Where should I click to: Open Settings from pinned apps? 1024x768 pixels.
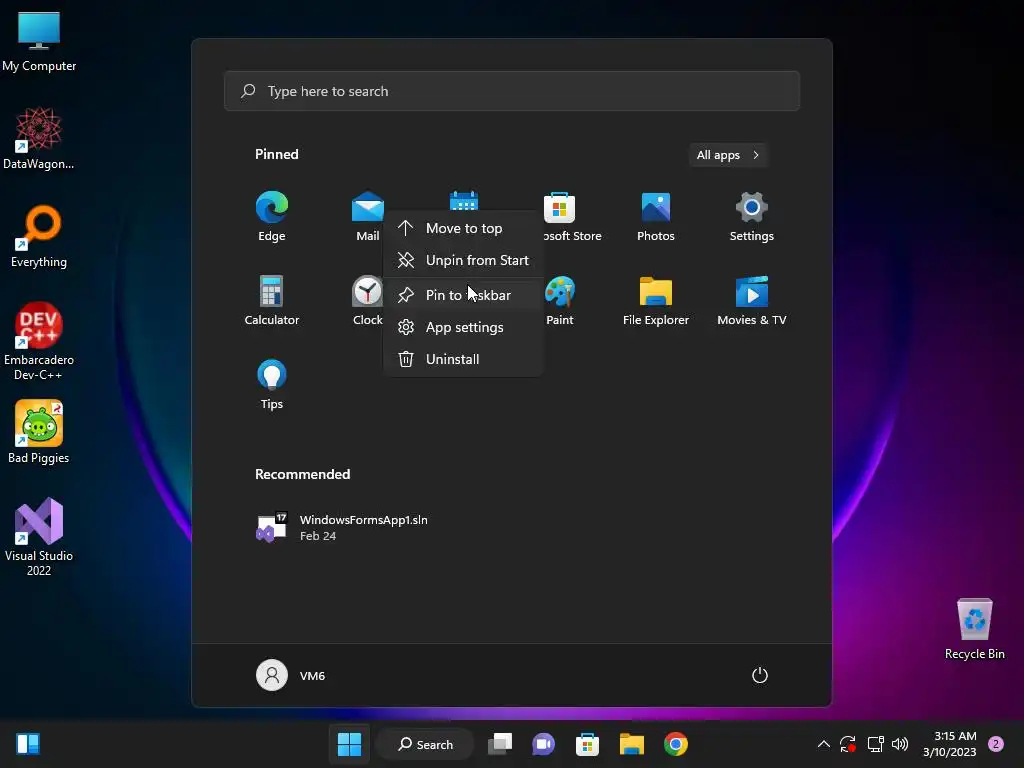[x=752, y=216]
